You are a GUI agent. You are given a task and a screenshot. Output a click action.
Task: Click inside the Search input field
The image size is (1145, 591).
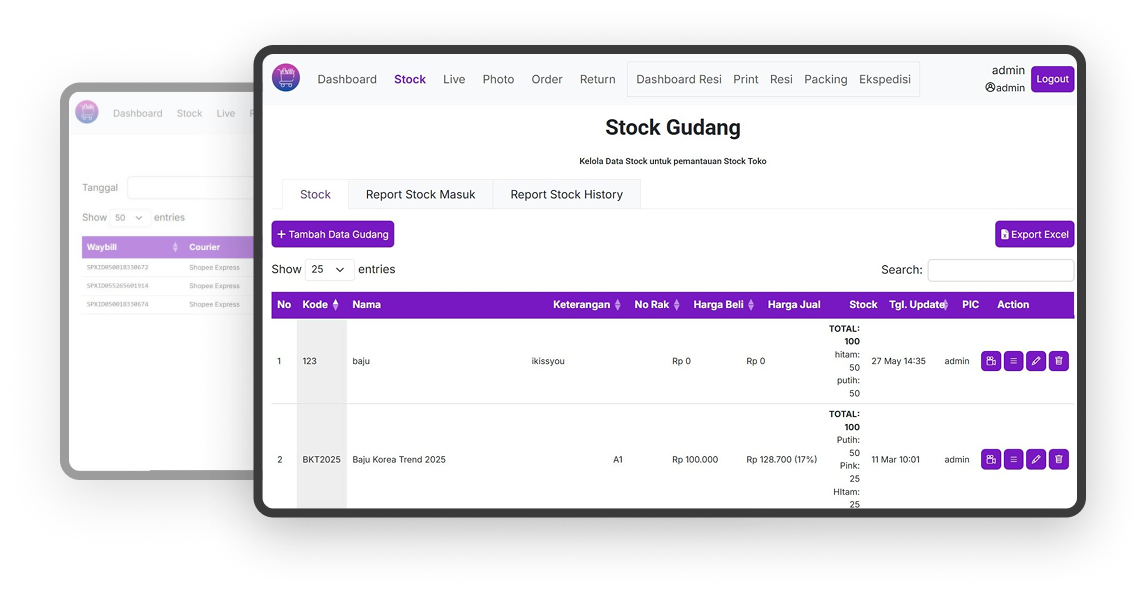pyautogui.click(x=1000, y=269)
